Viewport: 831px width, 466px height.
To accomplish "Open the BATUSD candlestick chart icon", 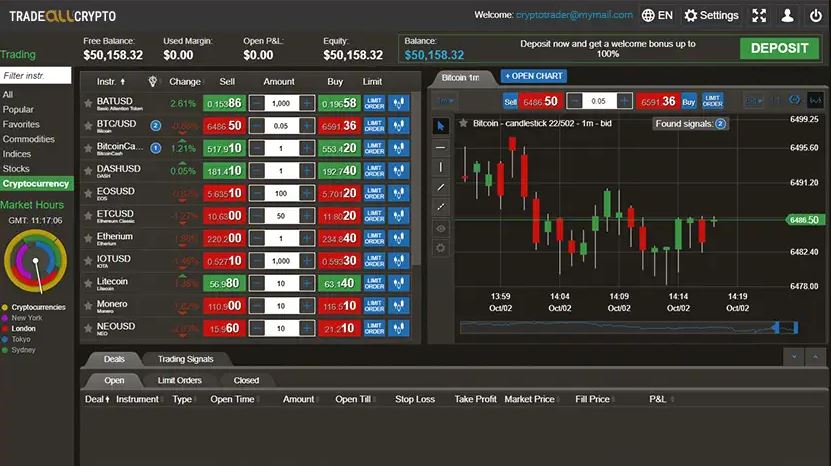I will pyautogui.click(x=399, y=103).
